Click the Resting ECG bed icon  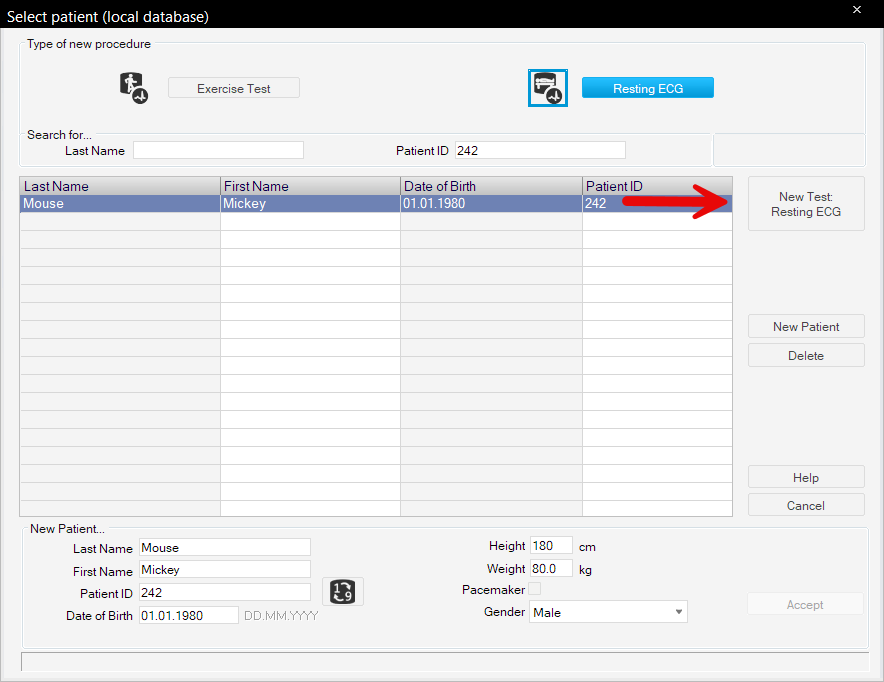pos(547,88)
